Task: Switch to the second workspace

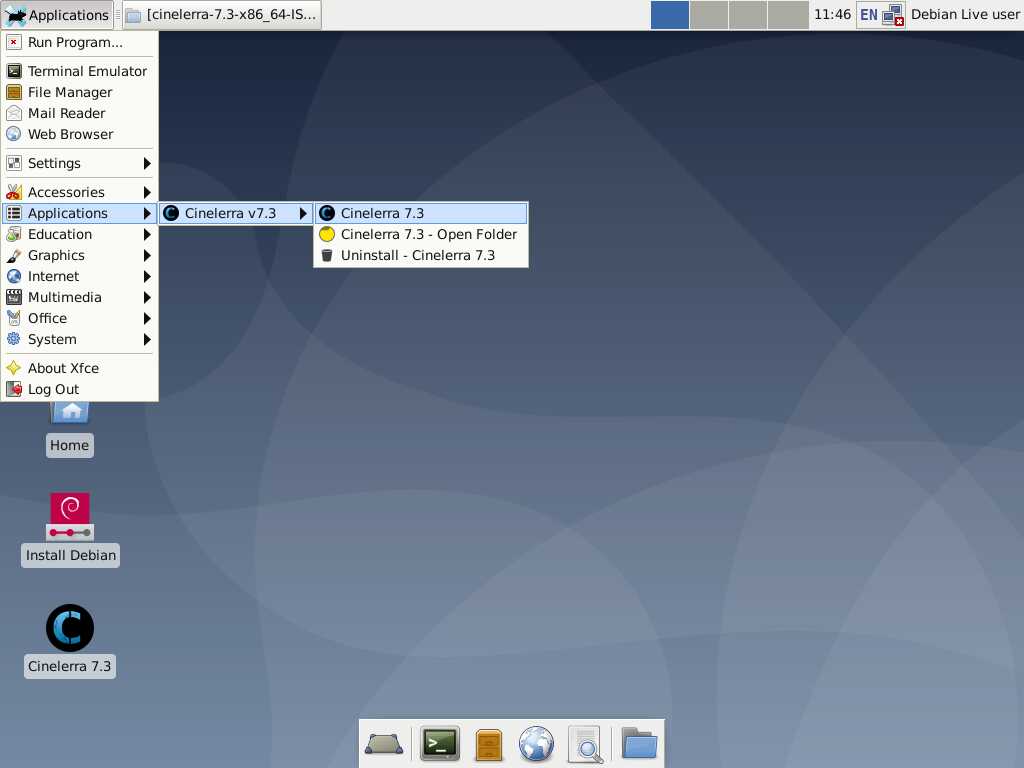Action: point(709,14)
